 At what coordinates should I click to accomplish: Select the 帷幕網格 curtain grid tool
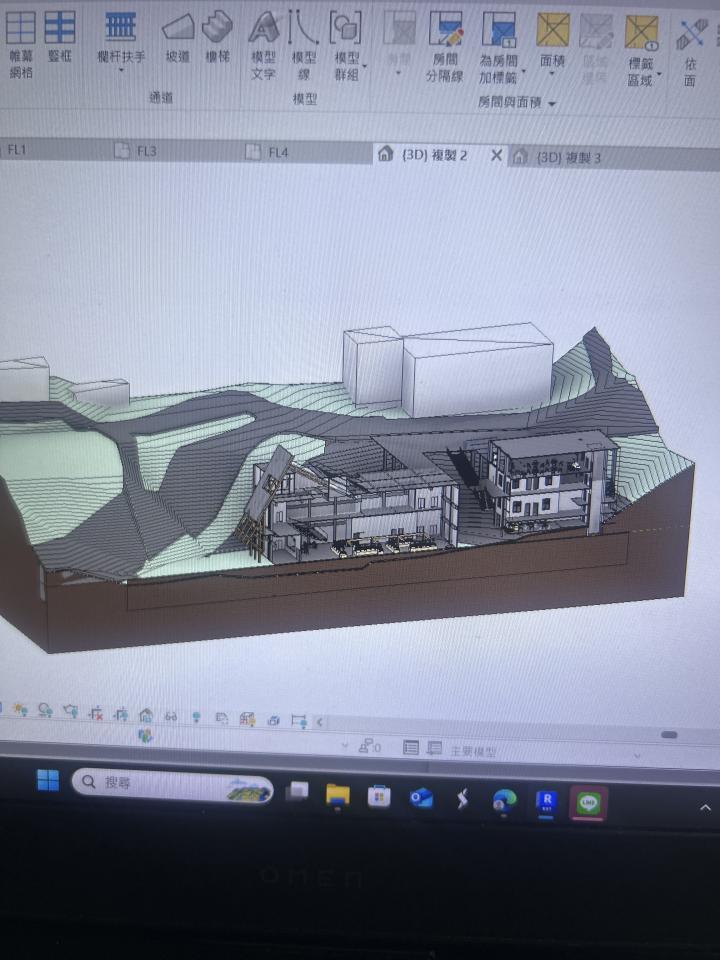pyautogui.click(x=20, y=40)
